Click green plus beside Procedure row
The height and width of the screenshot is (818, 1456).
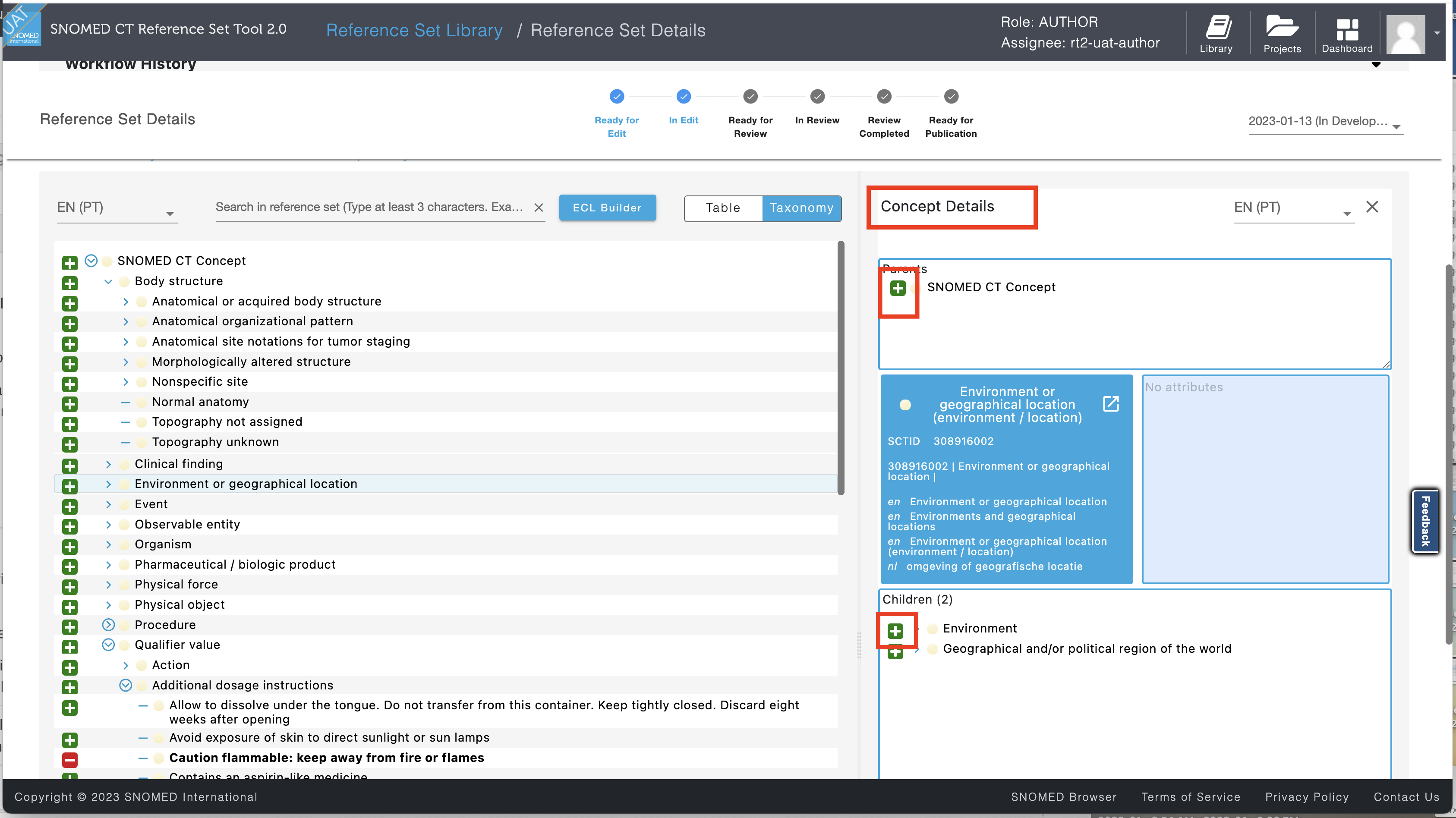coord(69,627)
